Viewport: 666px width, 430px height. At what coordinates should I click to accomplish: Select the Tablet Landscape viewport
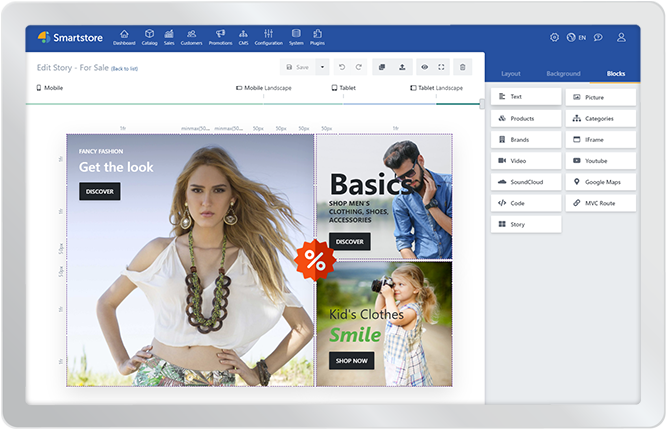[436, 88]
